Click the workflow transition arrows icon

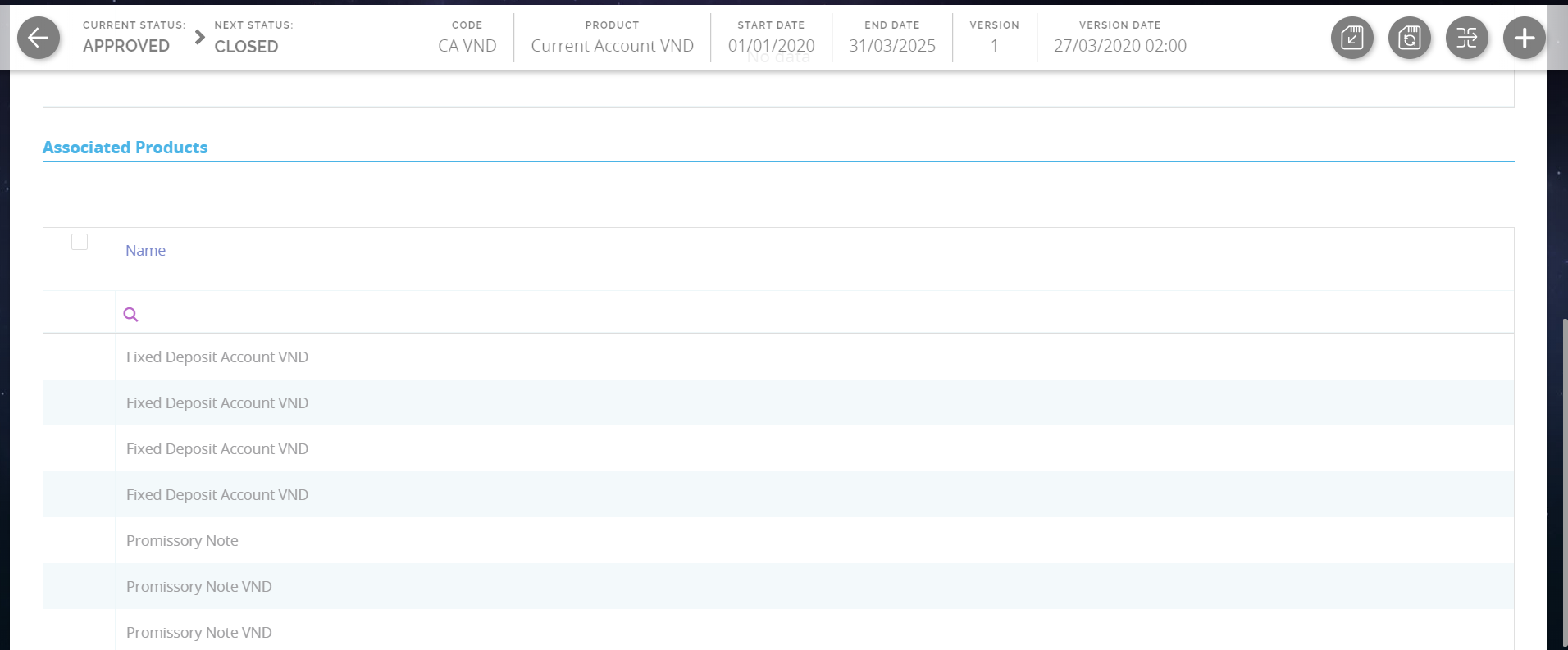click(x=1466, y=38)
